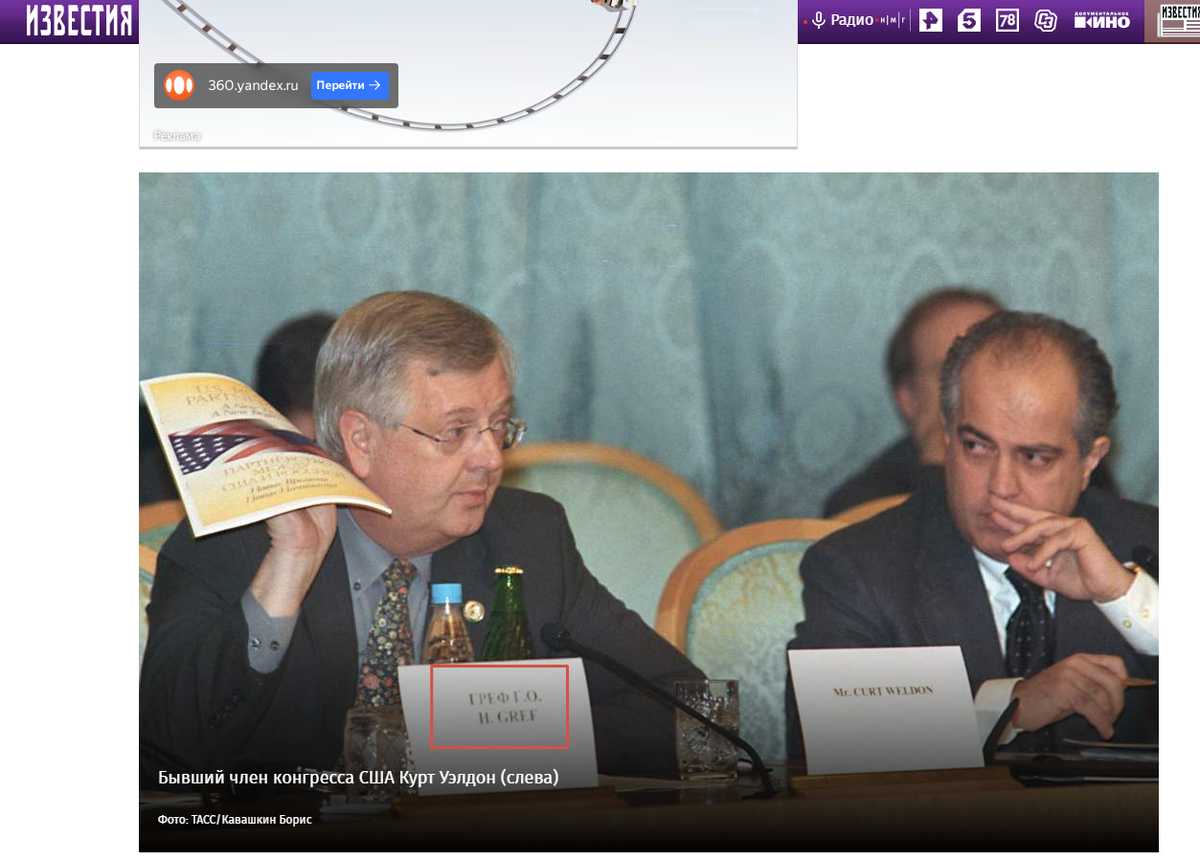The image size is (1200, 861).
Task: Open Документальное кино logo
Action: 1102,20
